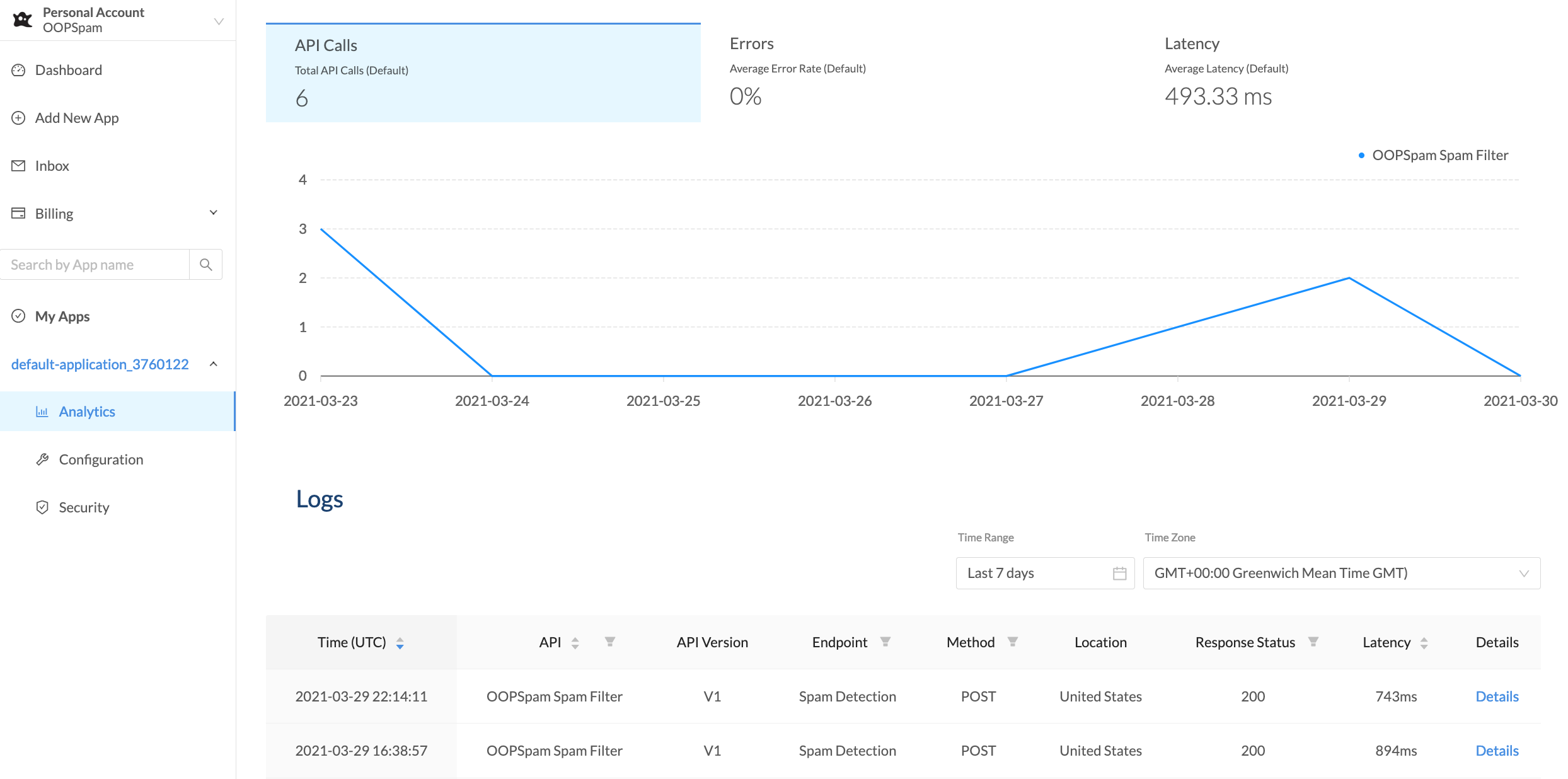Click the chart point on 2021-03-29
This screenshot has width=1568, height=779.
(x=1349, y=278)
